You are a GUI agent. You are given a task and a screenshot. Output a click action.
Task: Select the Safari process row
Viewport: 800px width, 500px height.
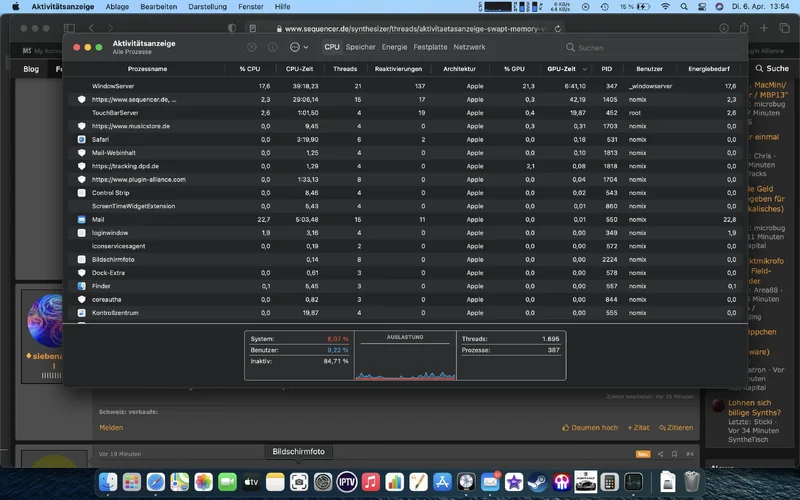[x=100, y=140]
